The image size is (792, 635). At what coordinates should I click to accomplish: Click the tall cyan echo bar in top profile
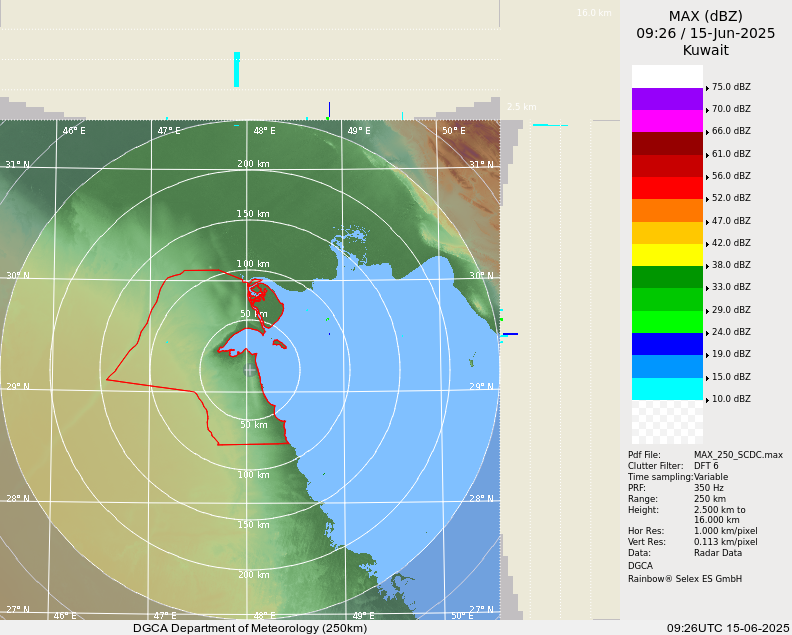236,69
